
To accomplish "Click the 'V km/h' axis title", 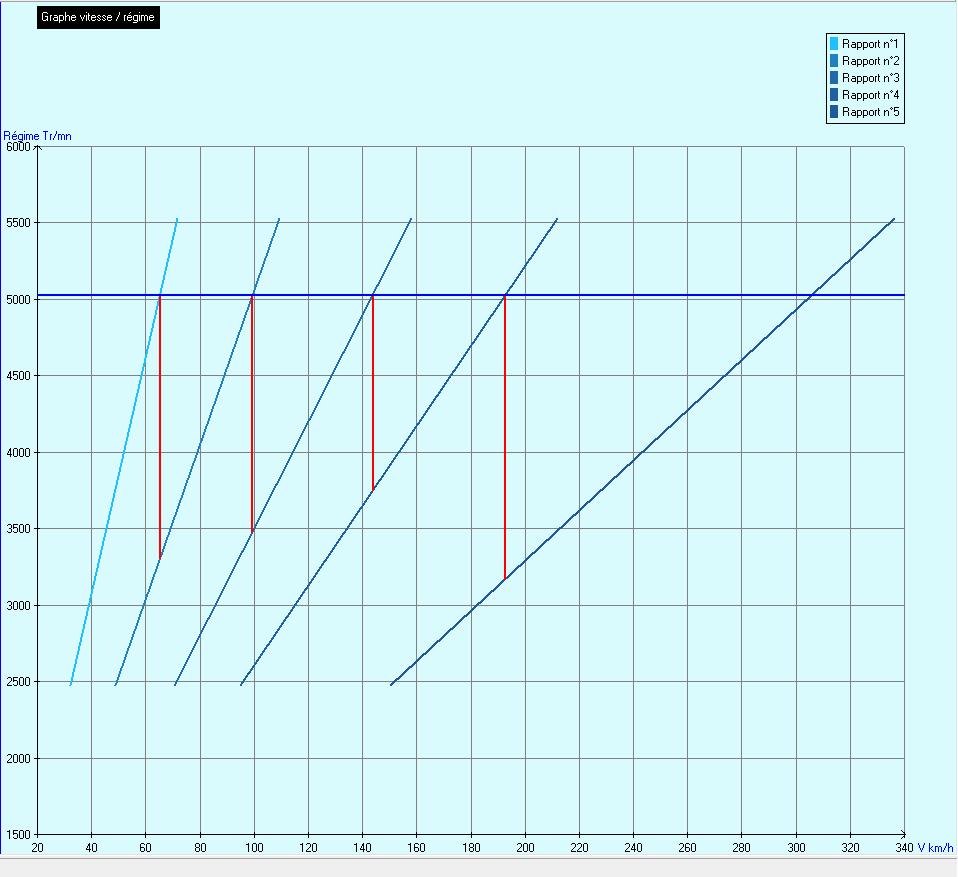I will (x=935, y=848).
